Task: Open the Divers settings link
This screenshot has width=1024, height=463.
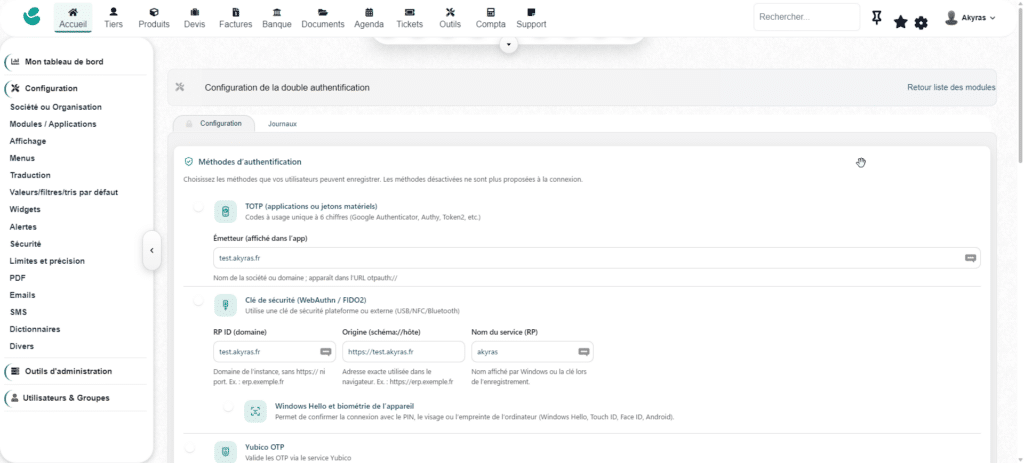Action: [x=22, y=346]
